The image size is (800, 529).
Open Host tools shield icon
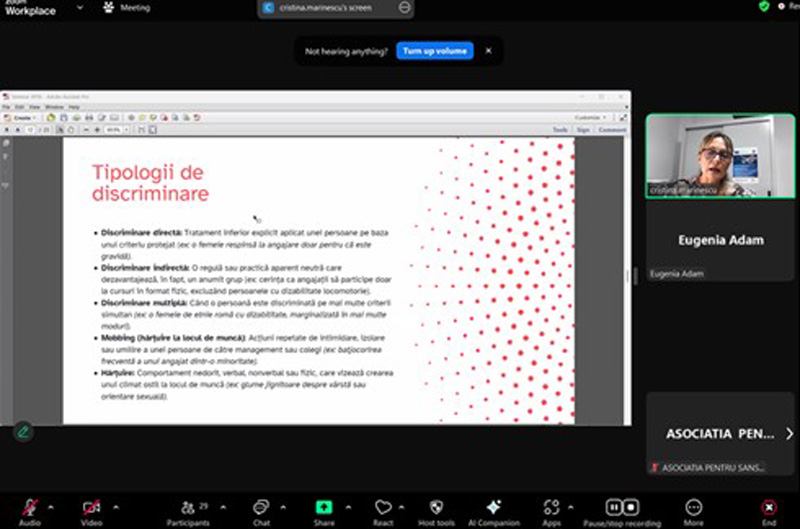point(435,508)
